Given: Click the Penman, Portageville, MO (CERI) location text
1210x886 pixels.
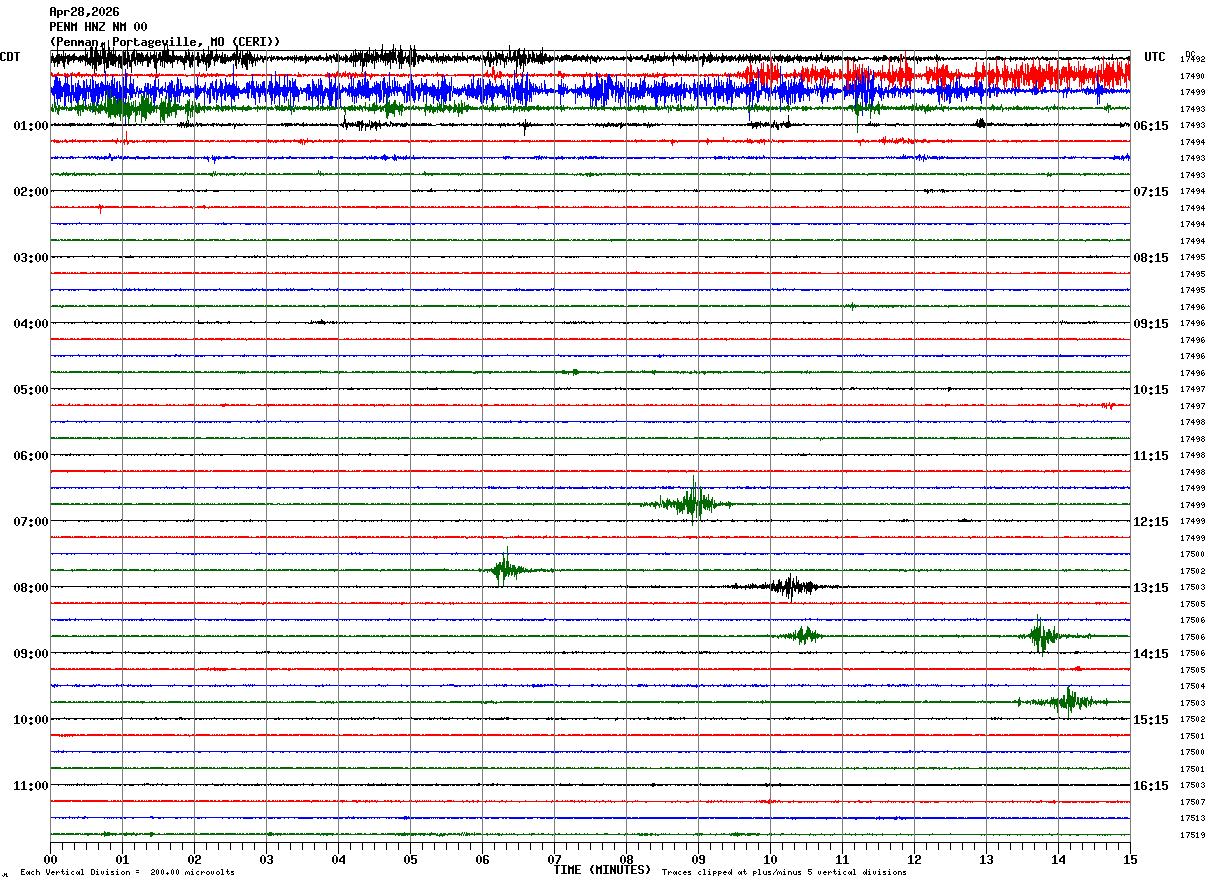Looking at the screenshot, I should [x=165, y=42].
